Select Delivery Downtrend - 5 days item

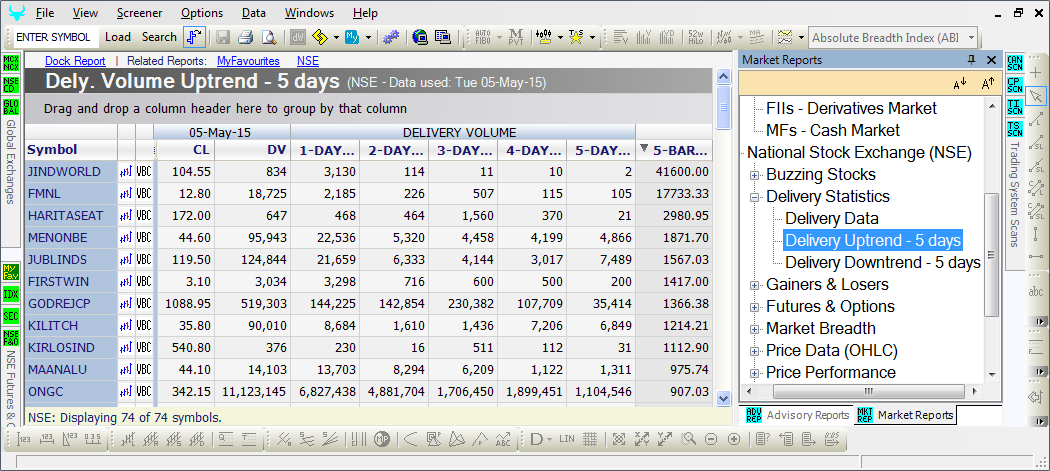pos(883,263)
